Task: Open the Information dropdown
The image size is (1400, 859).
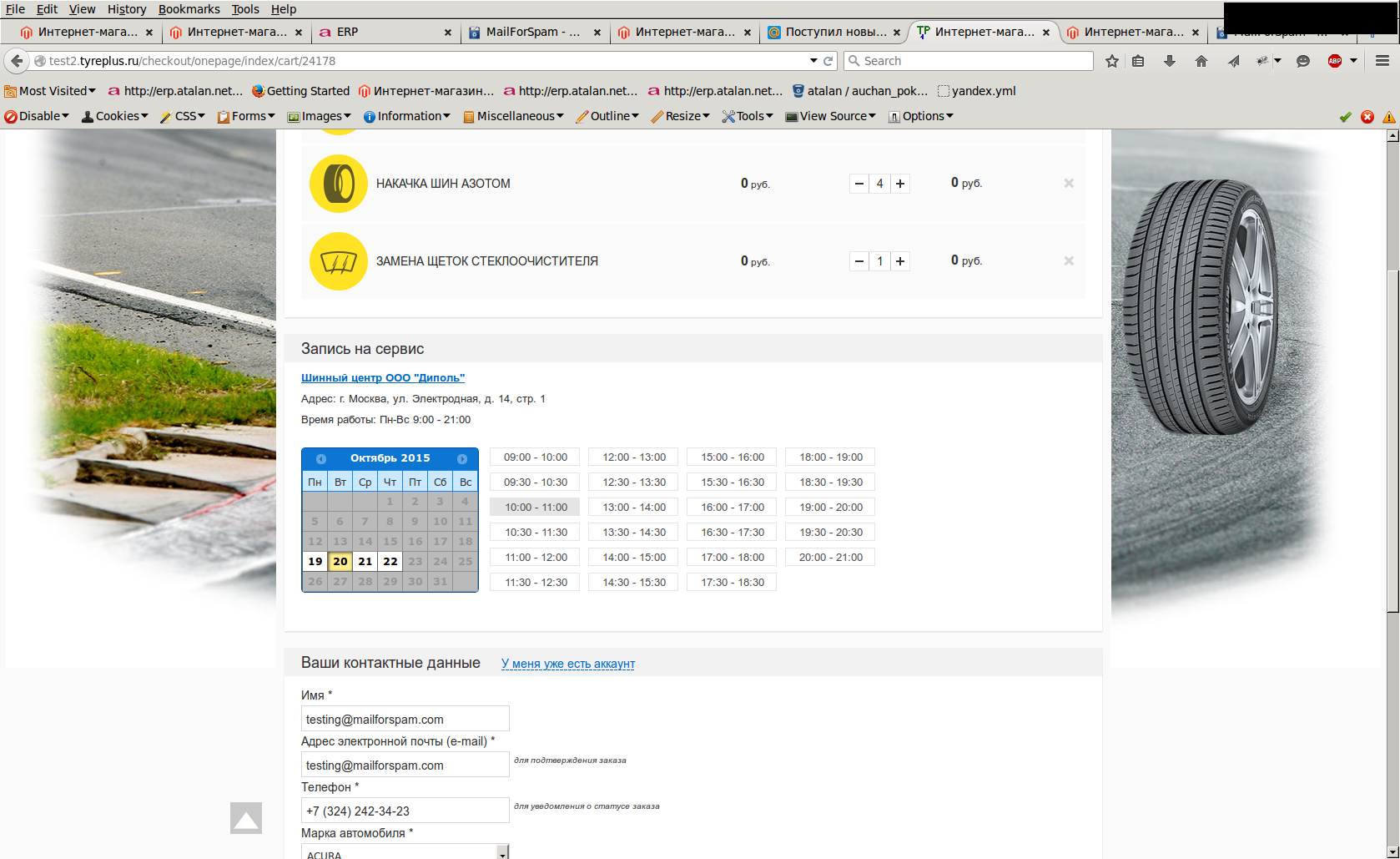Action: pyautogui.click(x=407, y=116)
